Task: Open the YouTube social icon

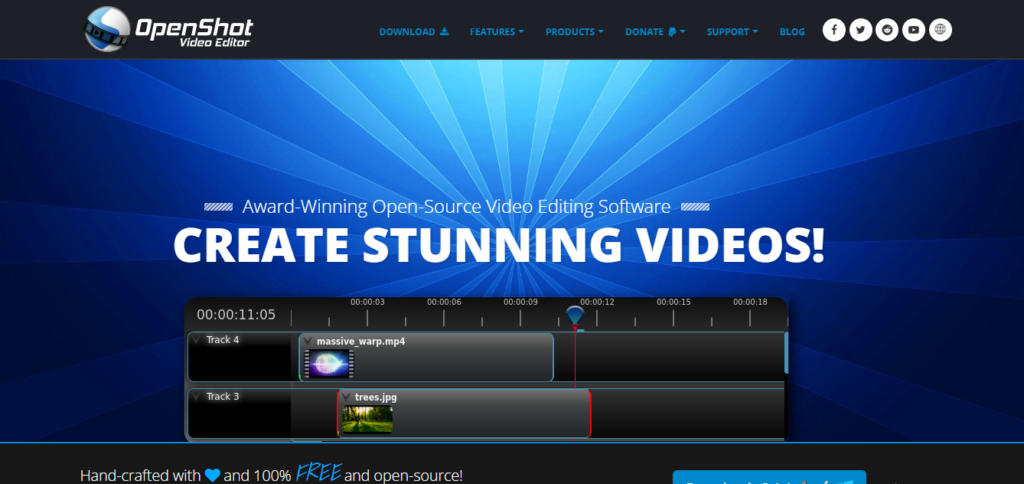Action: 914,30
